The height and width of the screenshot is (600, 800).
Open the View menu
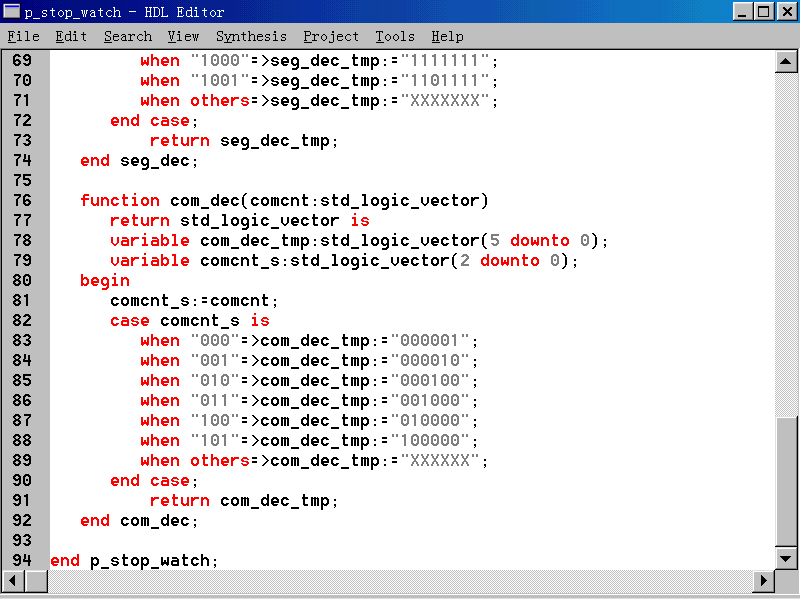183,37
